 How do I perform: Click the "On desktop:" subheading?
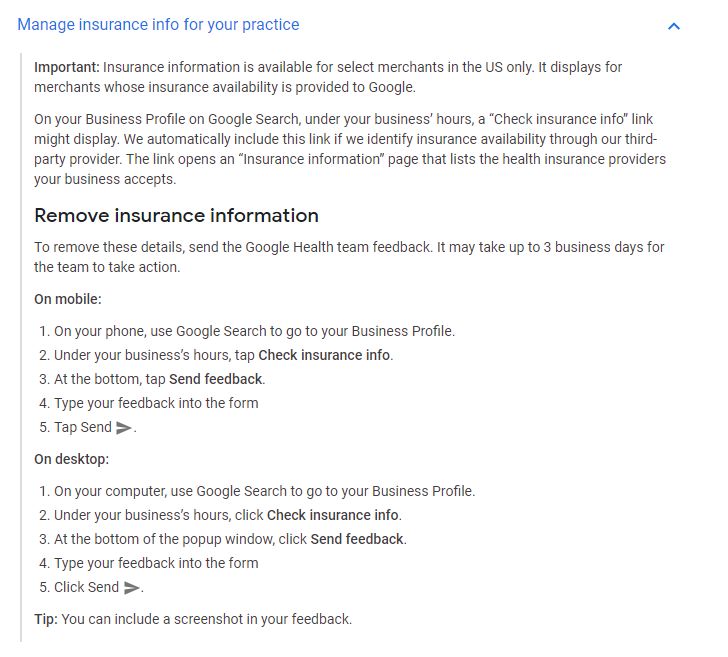pos(72,459)
